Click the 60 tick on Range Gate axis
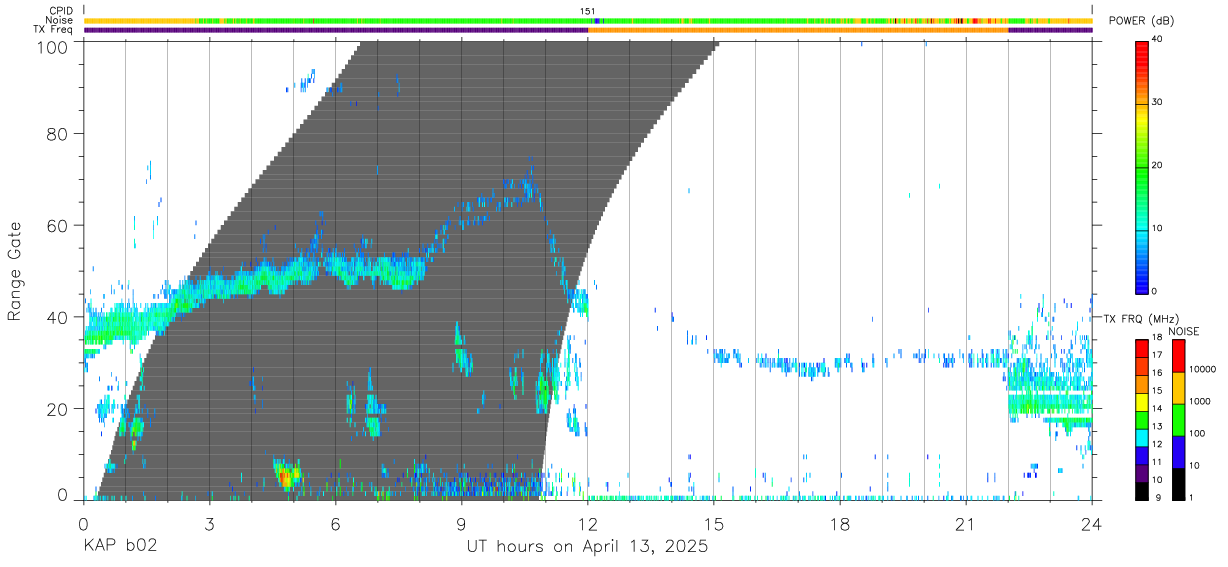Image resolution: width=1228 pixels, height=567 pixels. click(x=58, y=225)
